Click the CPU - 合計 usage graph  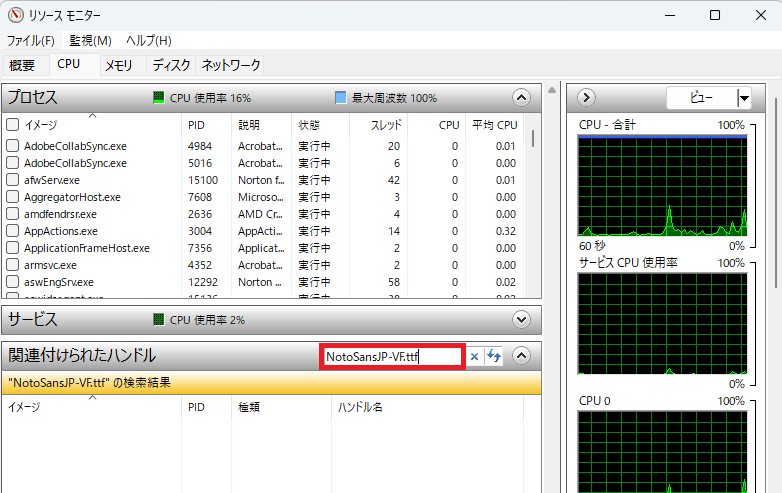[662, 186]
